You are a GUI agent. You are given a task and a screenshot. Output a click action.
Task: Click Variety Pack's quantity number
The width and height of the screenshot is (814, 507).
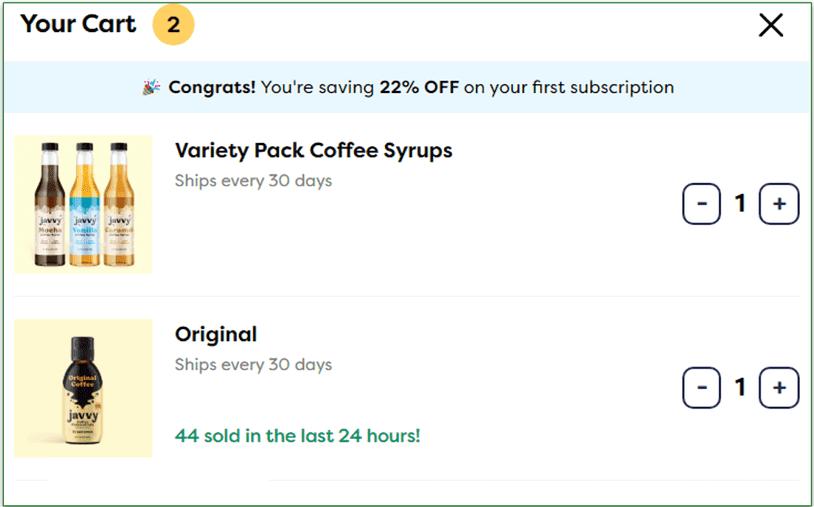[740, 204]
